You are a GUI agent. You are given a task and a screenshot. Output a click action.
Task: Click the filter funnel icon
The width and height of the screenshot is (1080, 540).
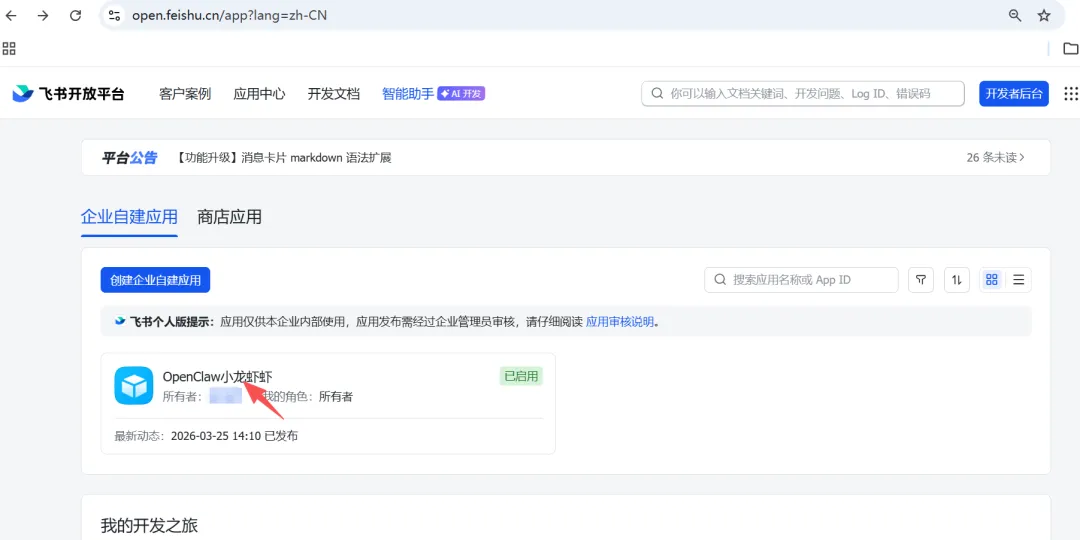[x=921, y=280]
